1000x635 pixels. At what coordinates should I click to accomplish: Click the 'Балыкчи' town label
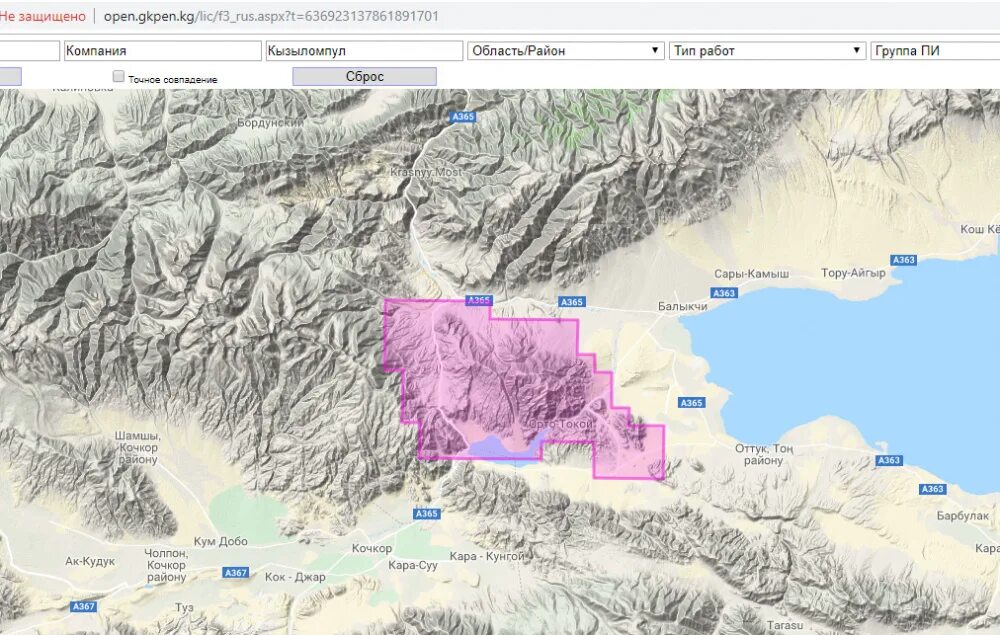click(682, 307)
